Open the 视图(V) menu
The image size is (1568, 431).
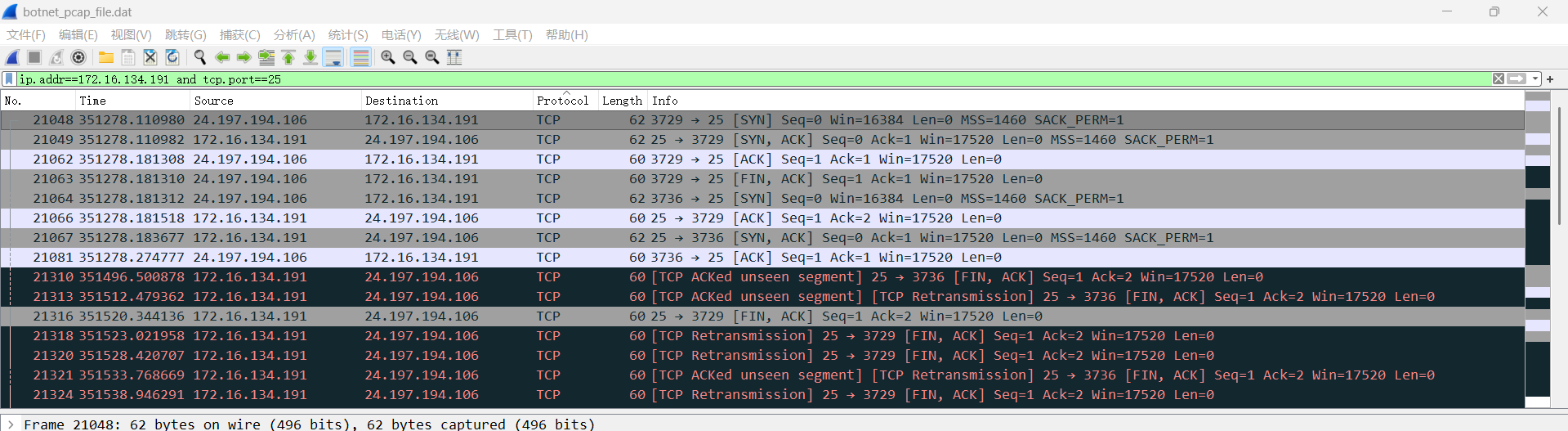pos(132,35)
